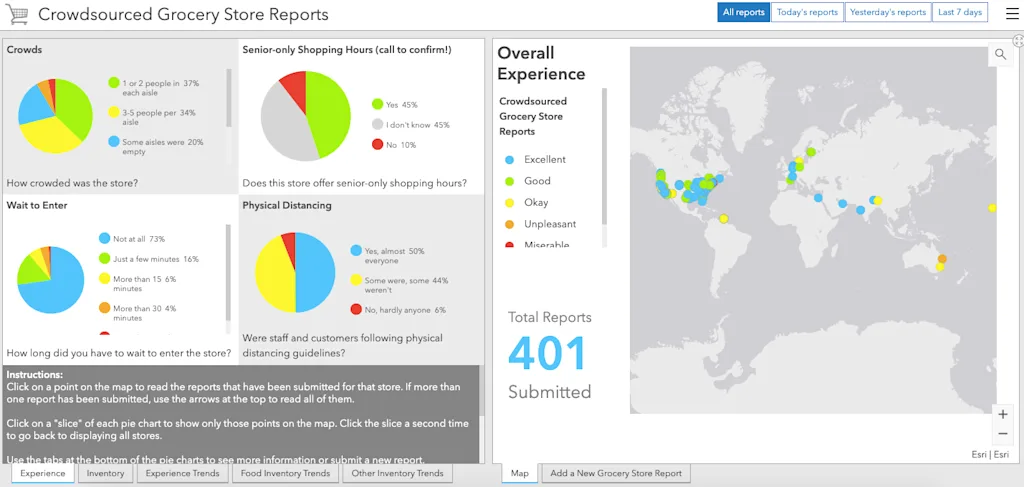Screen dimensions: 1024x487
Task: Click the yellow slice in Physical Distancing chart
Action: [273, 275]
